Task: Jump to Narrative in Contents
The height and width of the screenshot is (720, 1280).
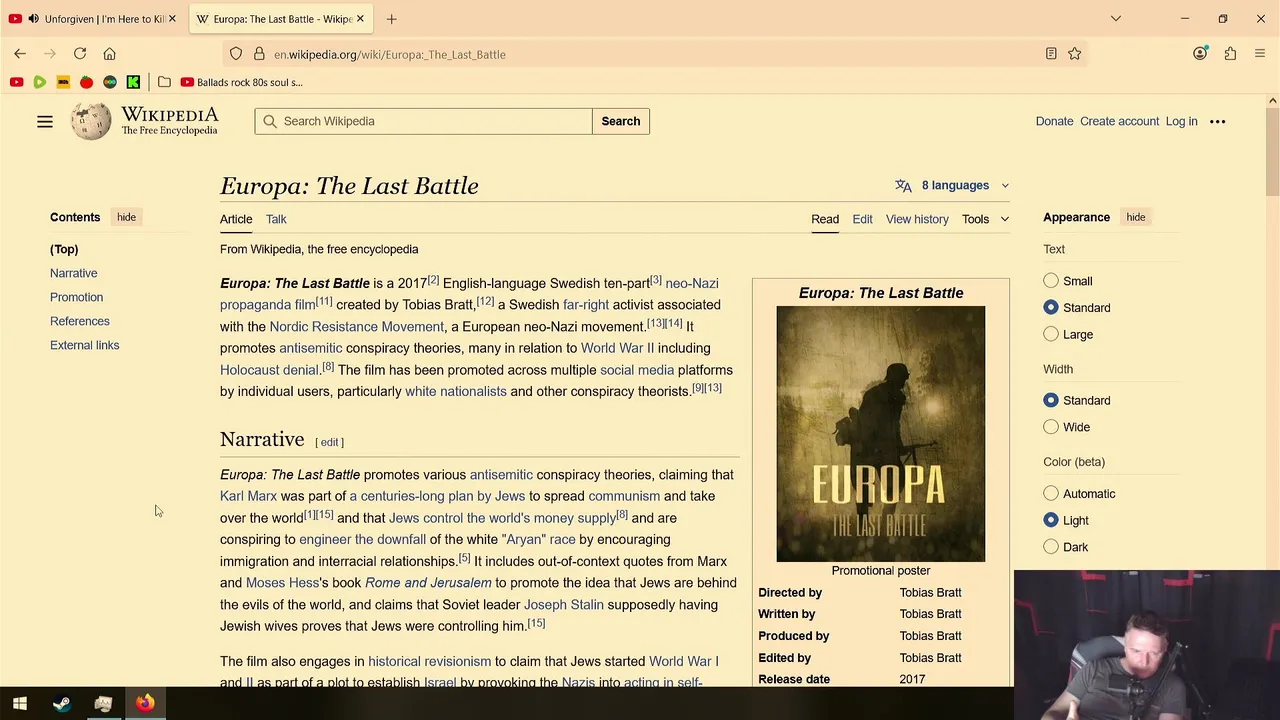Action: (x=74, y=273)
